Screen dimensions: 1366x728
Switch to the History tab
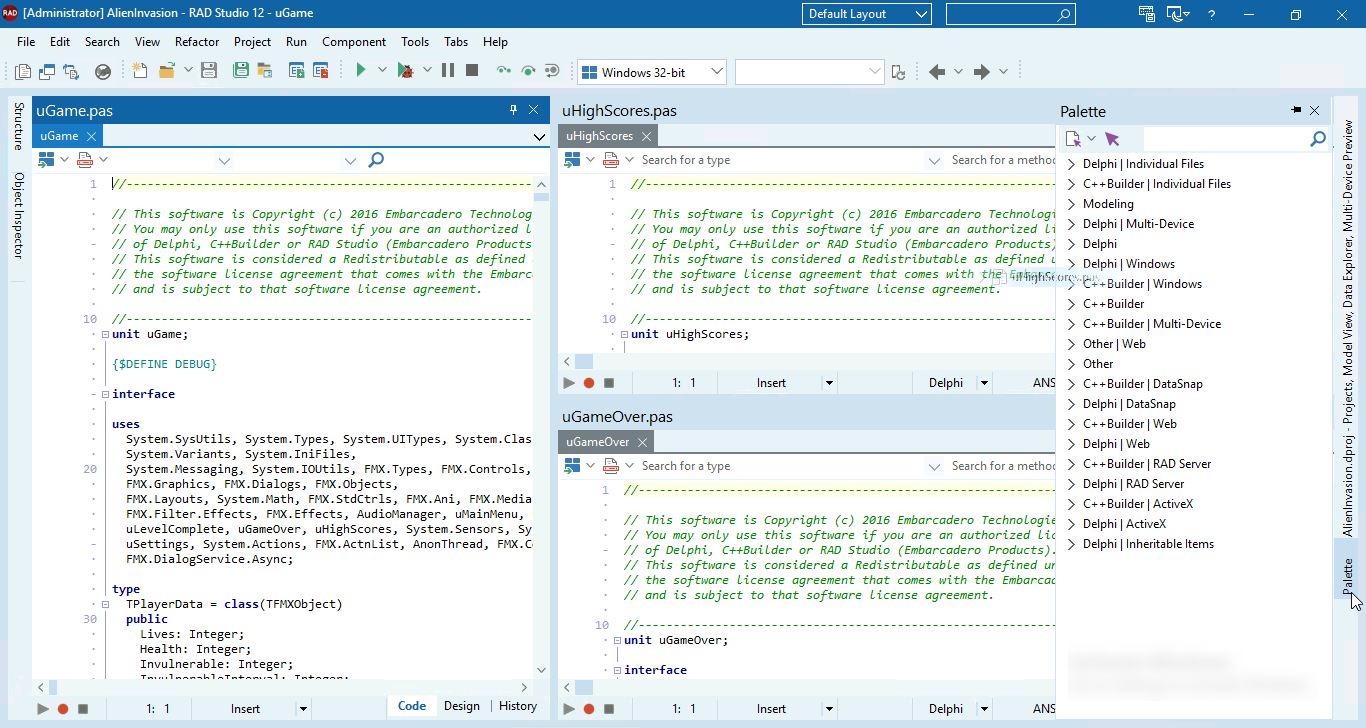[x=518, y=706]
